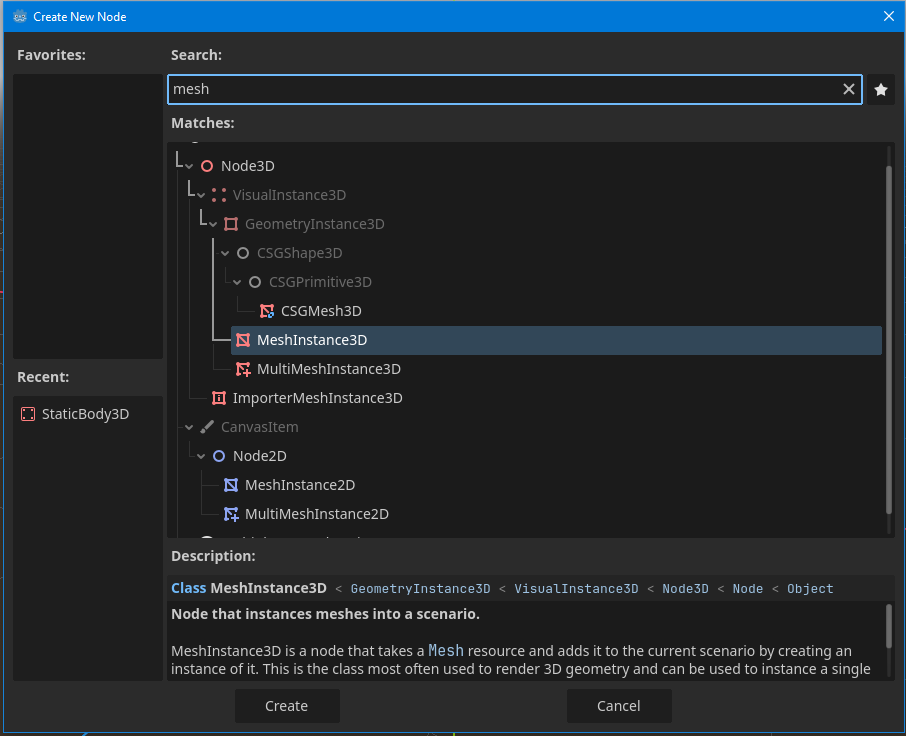The width and height of the screenshot is (906, 736).
Task: Click into the search field containing mesh
Action: tap(500, 89)
